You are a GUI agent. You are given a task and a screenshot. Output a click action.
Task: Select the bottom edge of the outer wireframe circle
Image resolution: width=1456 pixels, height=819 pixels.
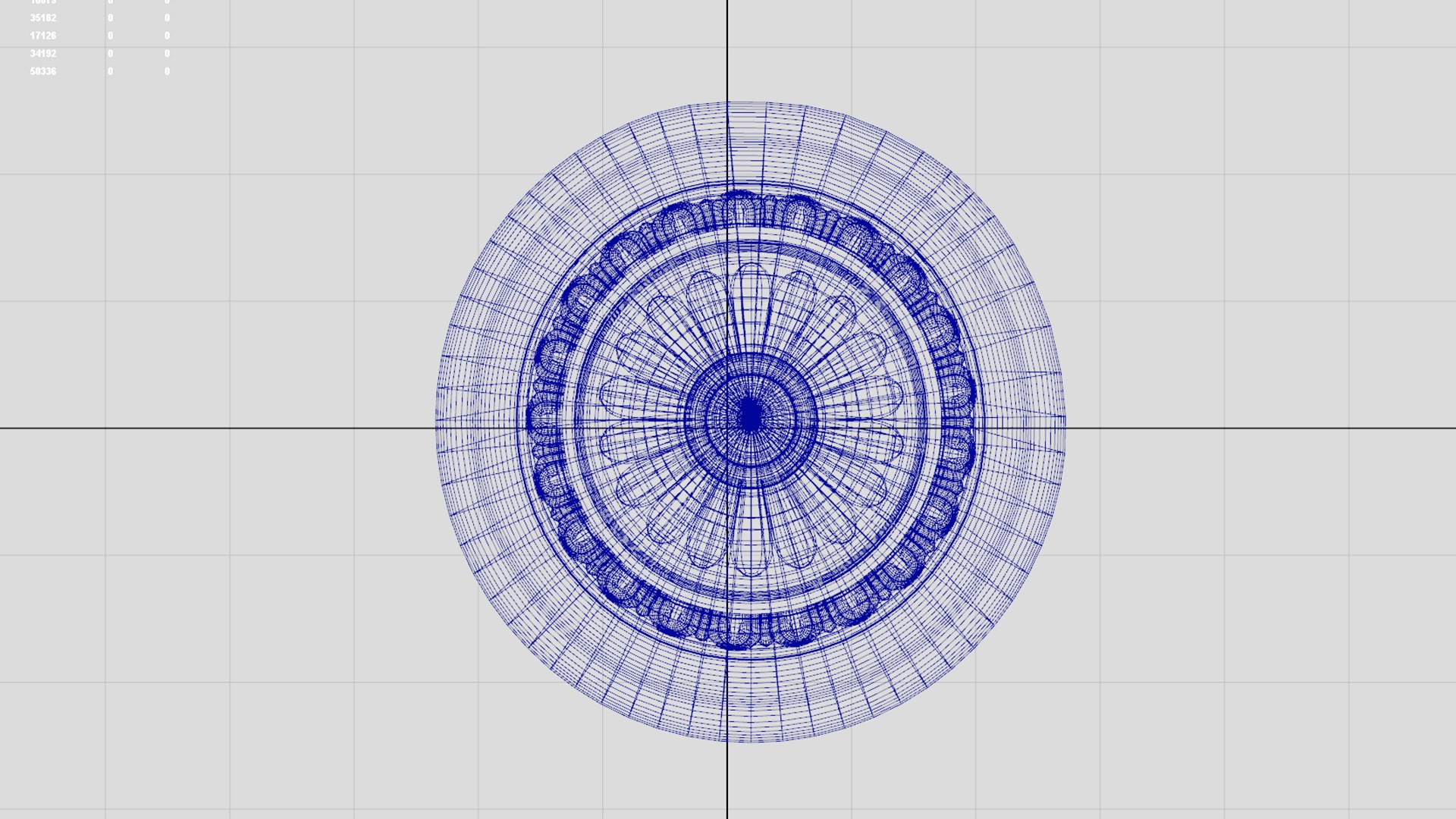coord(750,741)
